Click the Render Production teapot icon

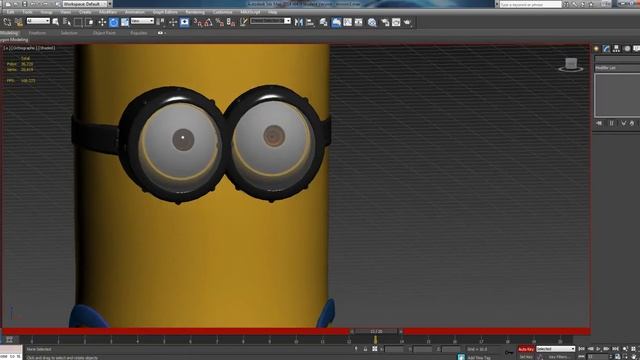[x=407, y=22]
